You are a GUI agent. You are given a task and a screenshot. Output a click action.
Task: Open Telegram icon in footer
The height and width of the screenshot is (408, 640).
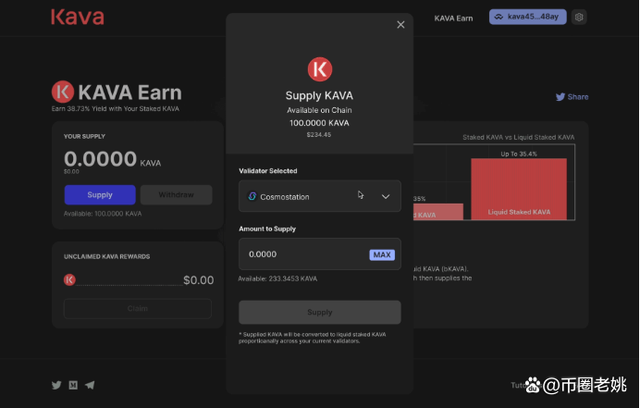click(x=90, y=385)
